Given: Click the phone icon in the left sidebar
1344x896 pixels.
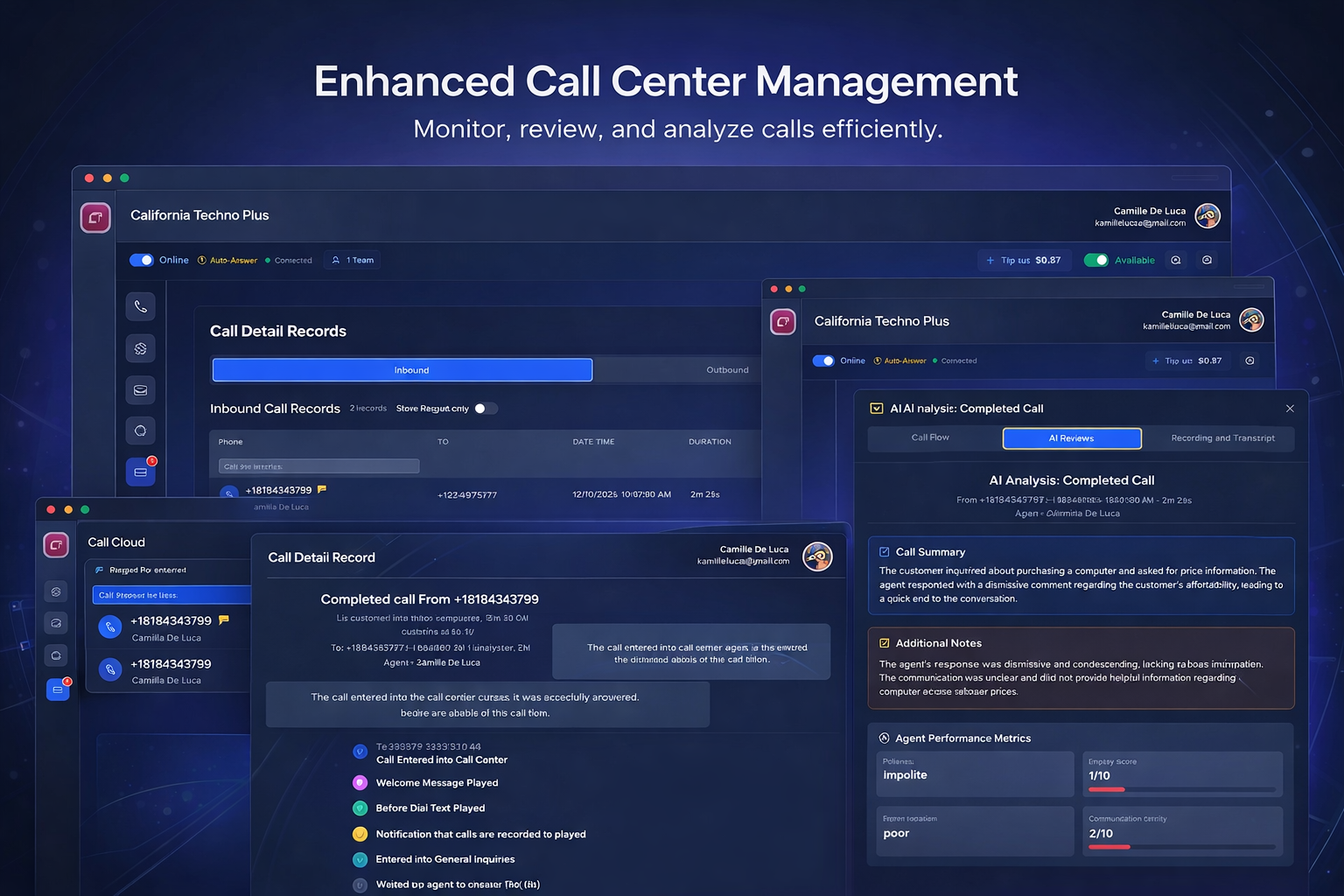Looking at the screenshot, I should (140, 307).
